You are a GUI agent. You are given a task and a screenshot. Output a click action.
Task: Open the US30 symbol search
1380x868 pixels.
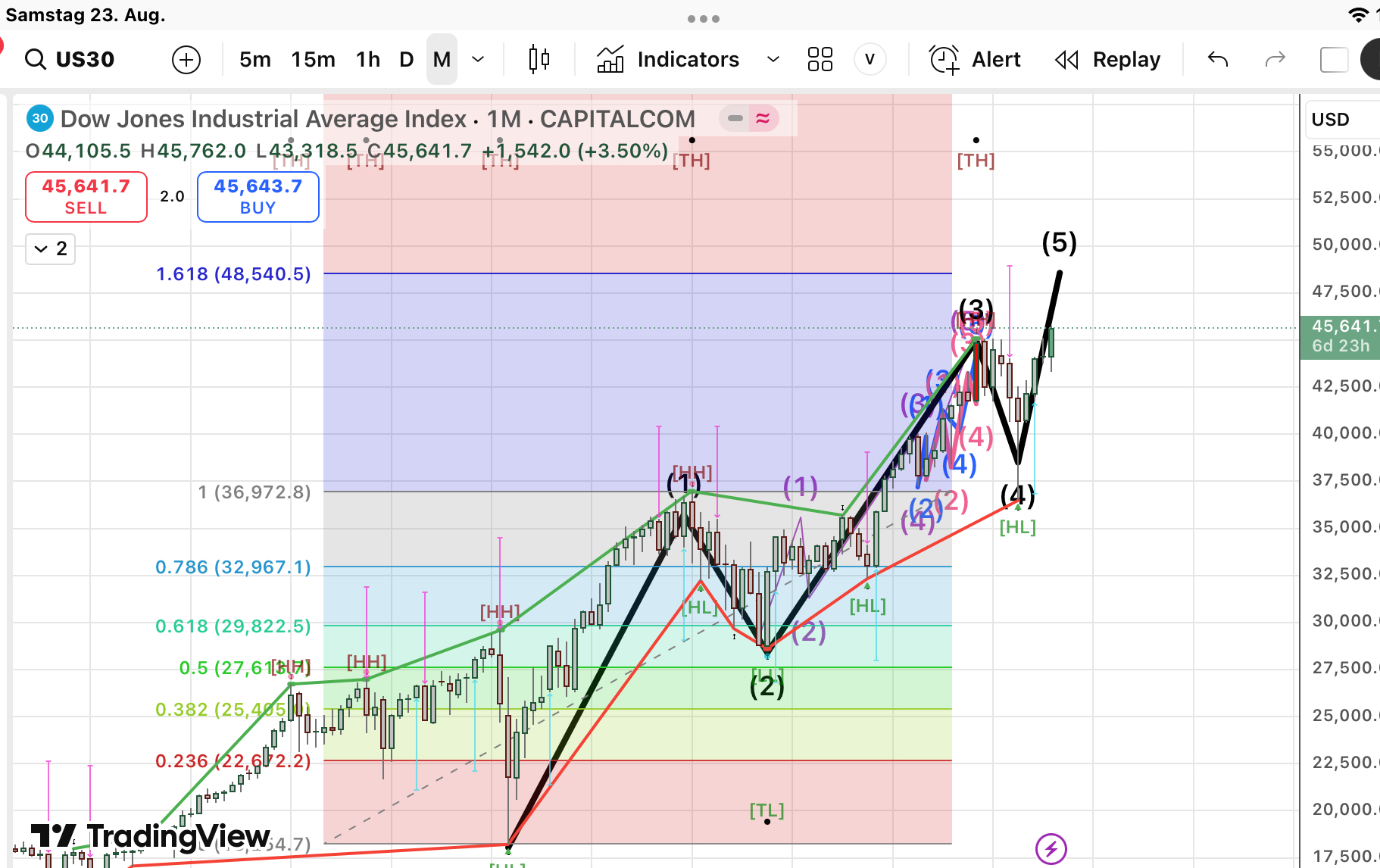click(70, 59)
